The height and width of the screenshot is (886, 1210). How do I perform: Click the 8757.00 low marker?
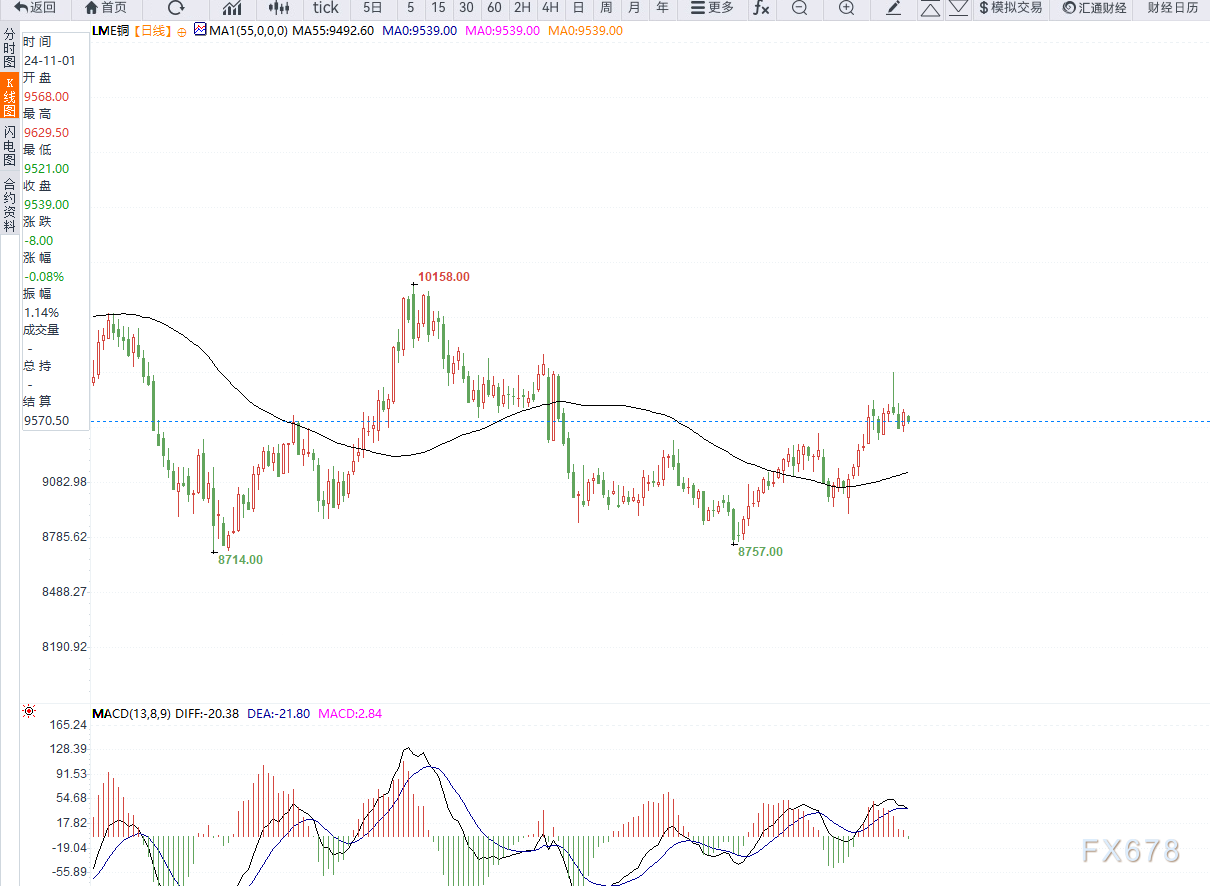(x=760, y=552)
